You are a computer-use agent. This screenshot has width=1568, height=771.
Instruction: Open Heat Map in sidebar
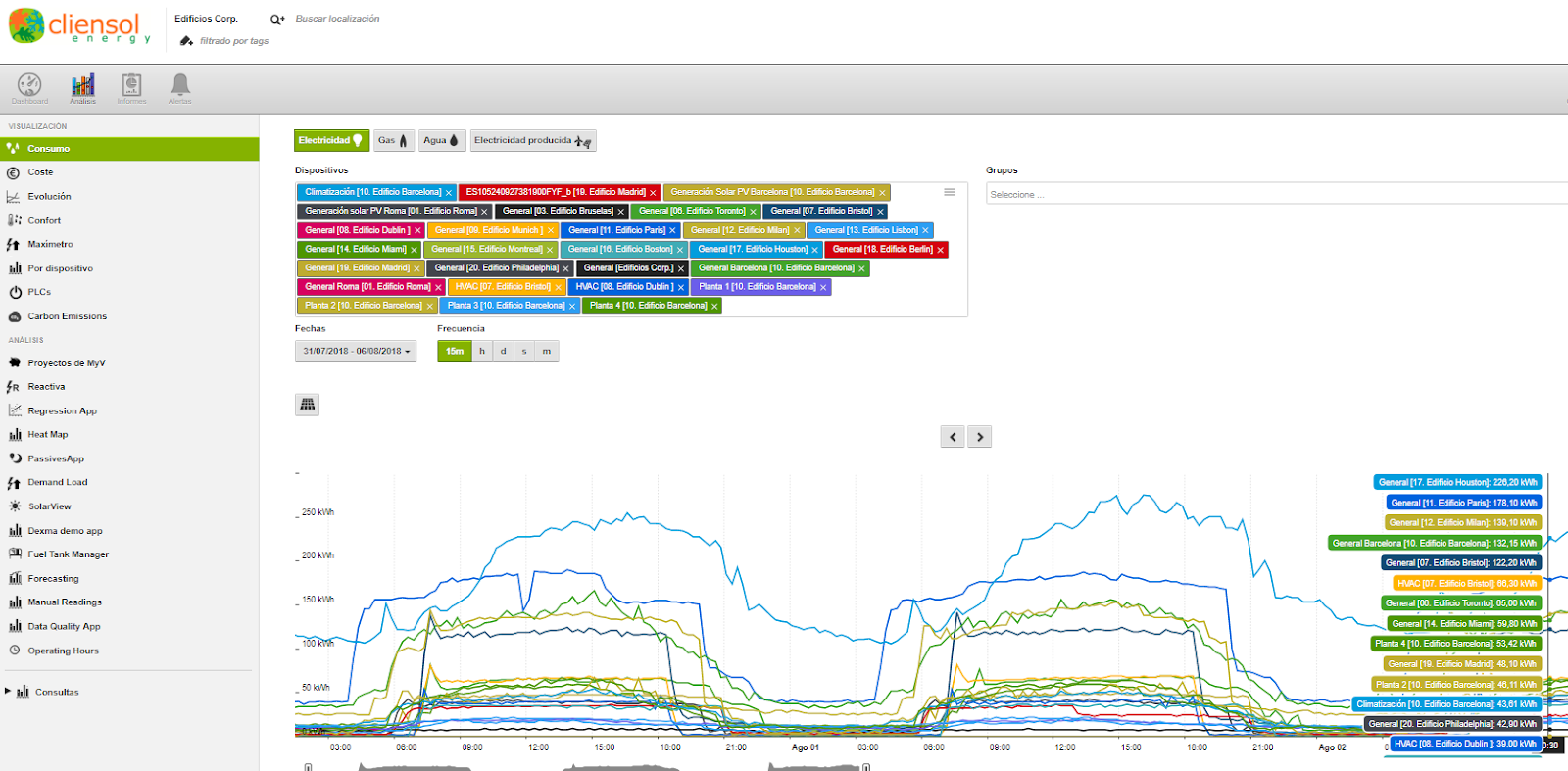pyautogui.click(x=48, y=435)
